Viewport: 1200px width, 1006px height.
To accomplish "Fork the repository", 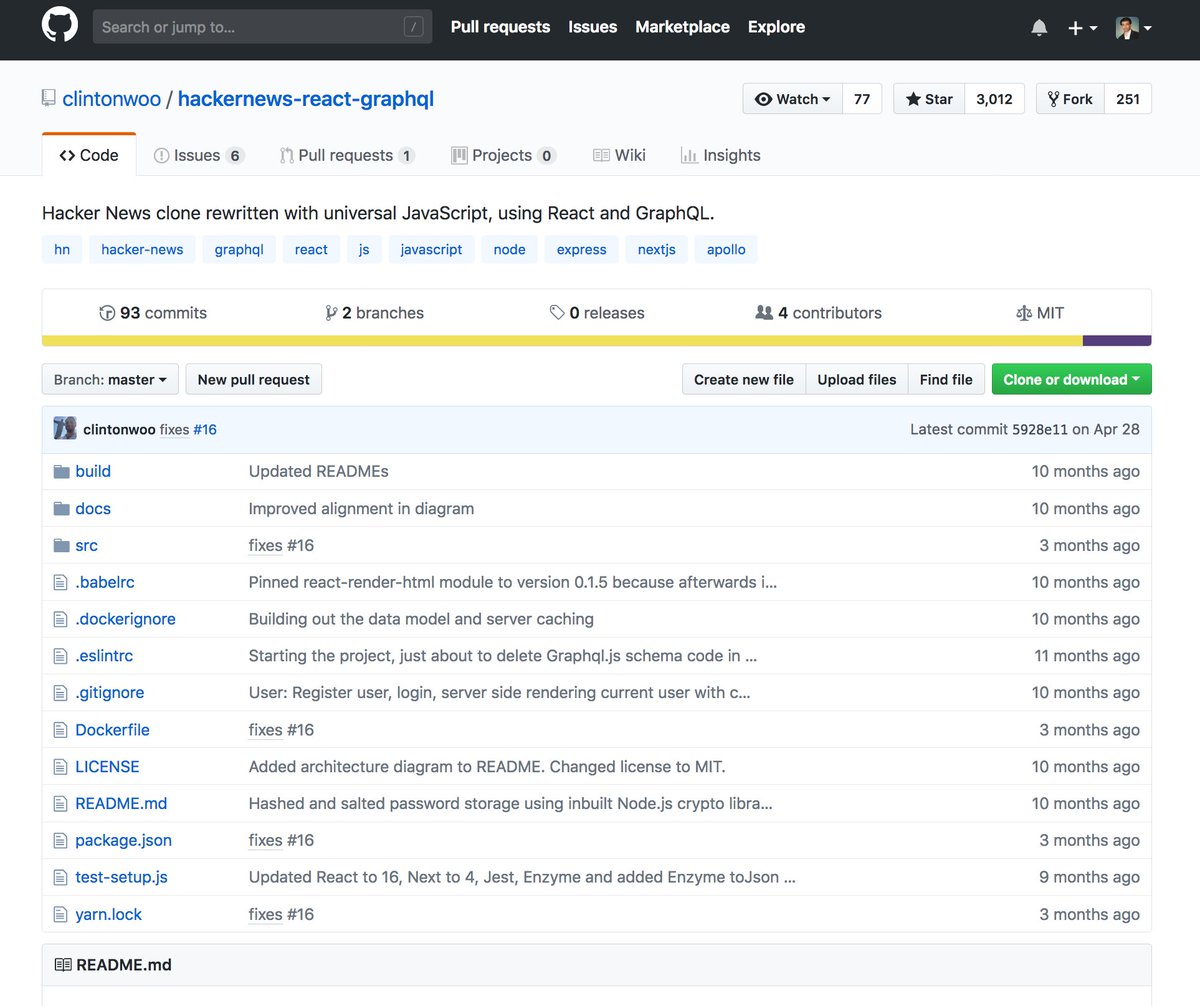I will (x=1070, y=99).
